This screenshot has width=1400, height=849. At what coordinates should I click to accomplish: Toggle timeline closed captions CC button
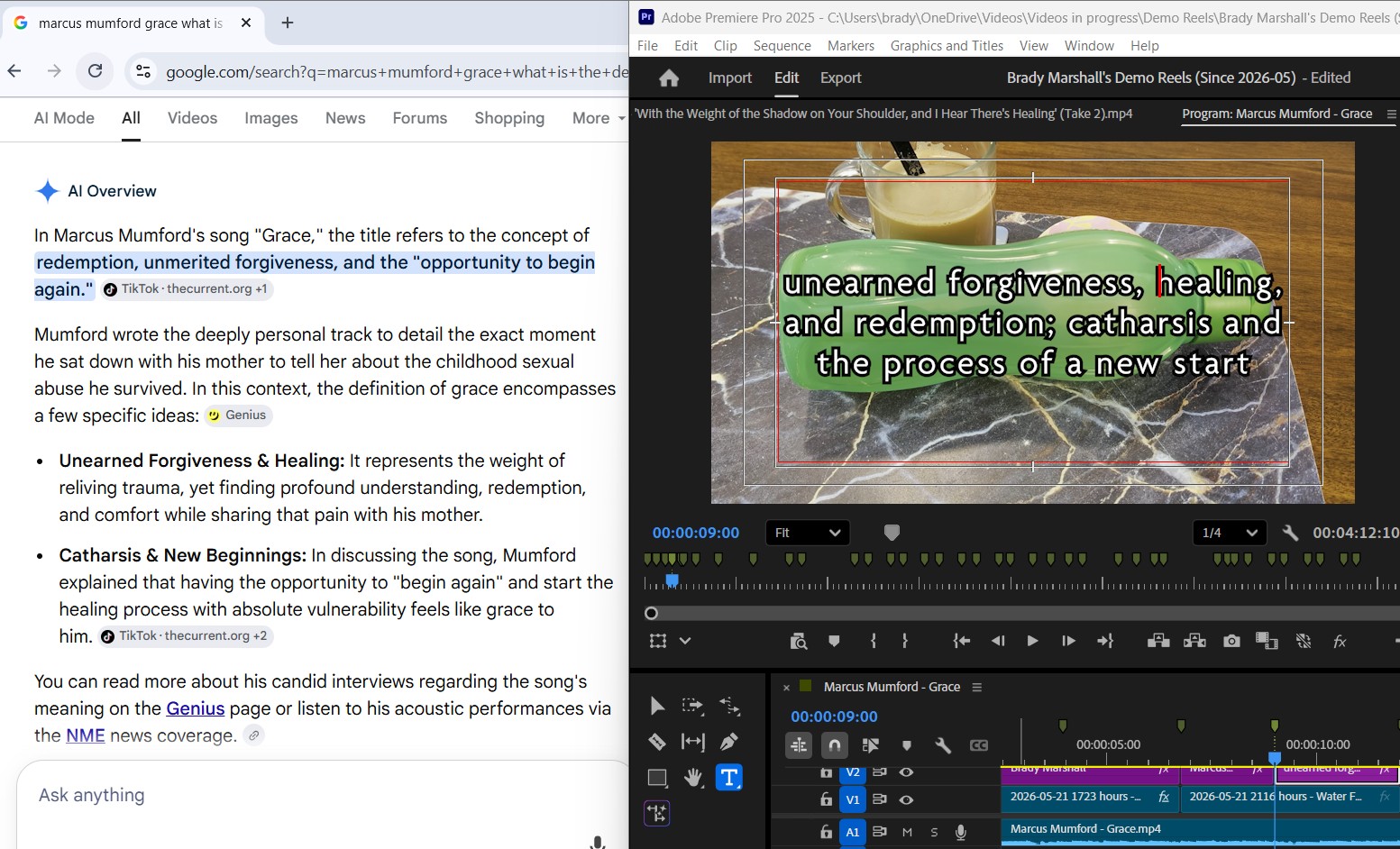[x=979, y=745]
